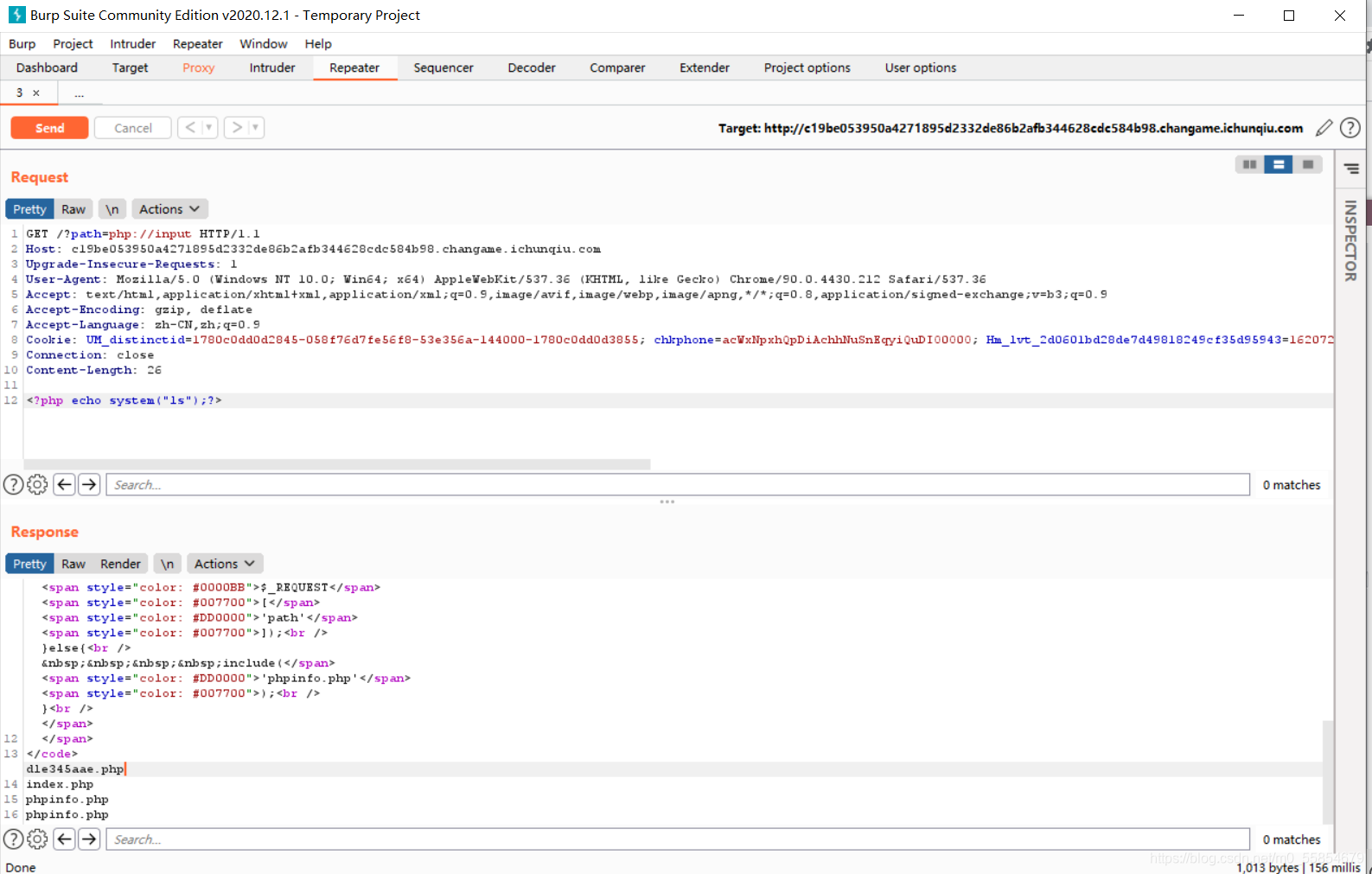This screenshot has height=874, width=1372.
Task: Open the next history dropdown arrow
Action: (x=256, y=128)
